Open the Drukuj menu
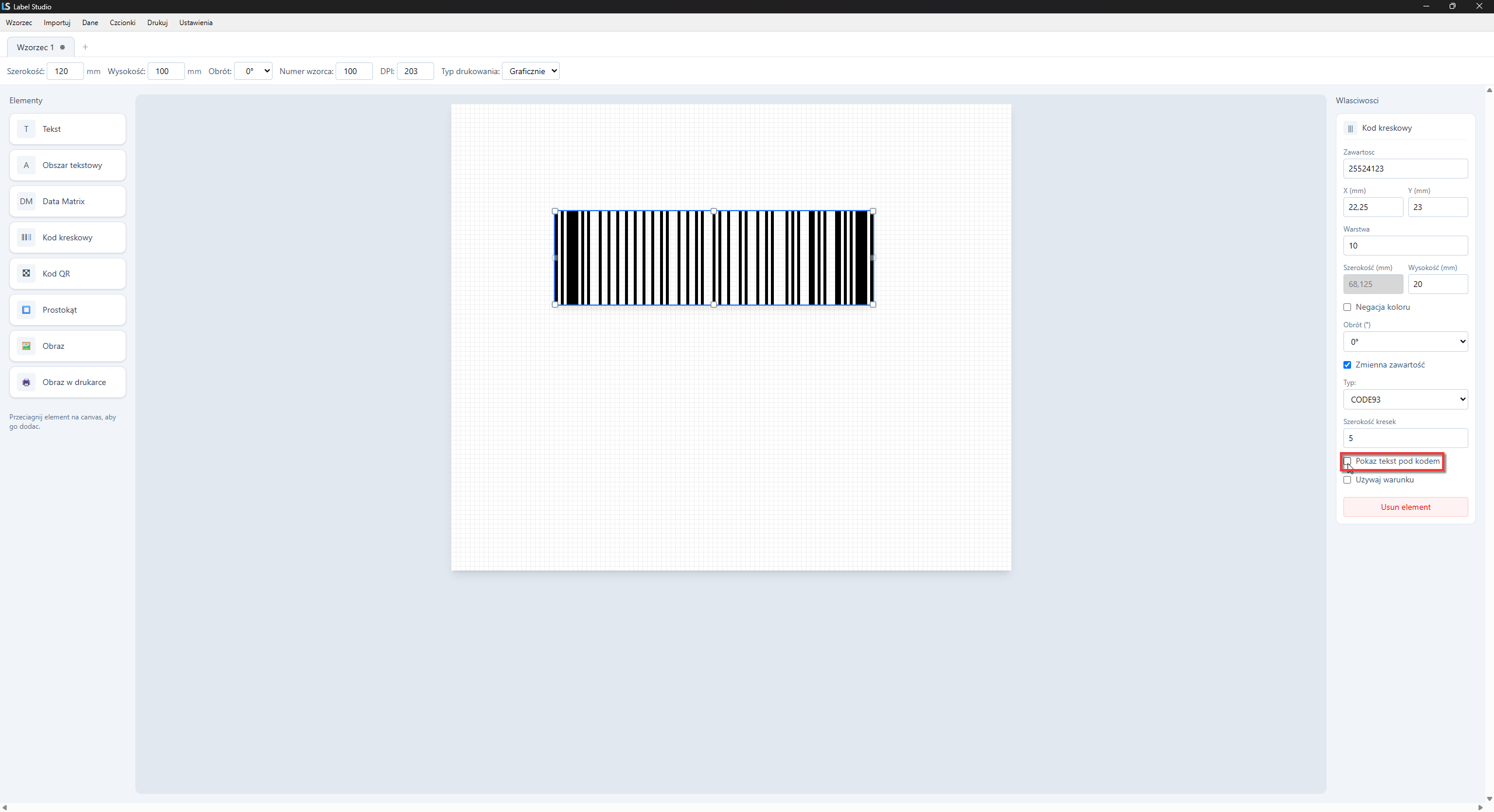1494x812 pixels. (x=158, y=23)
